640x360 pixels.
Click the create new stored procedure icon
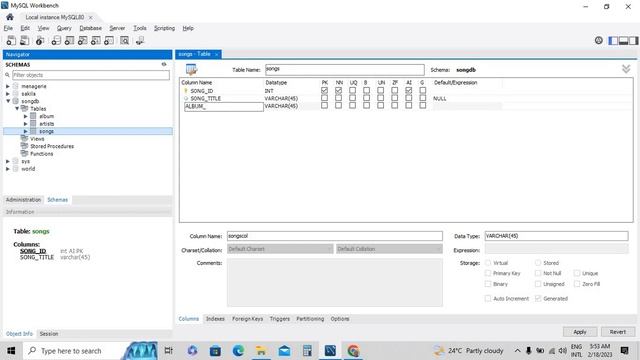pyautogui.click(x=96, y=40)
